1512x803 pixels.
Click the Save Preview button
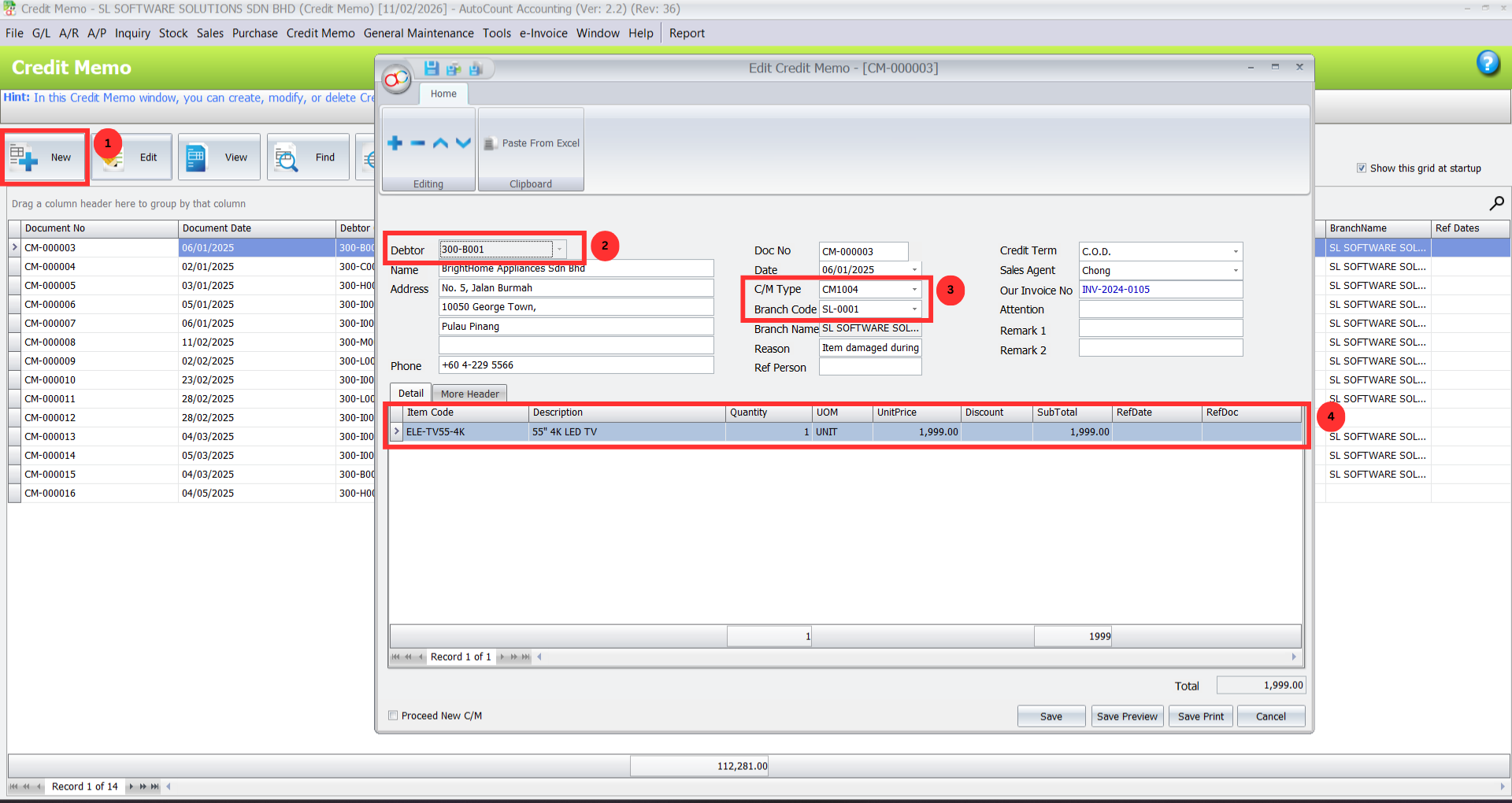1127,716
